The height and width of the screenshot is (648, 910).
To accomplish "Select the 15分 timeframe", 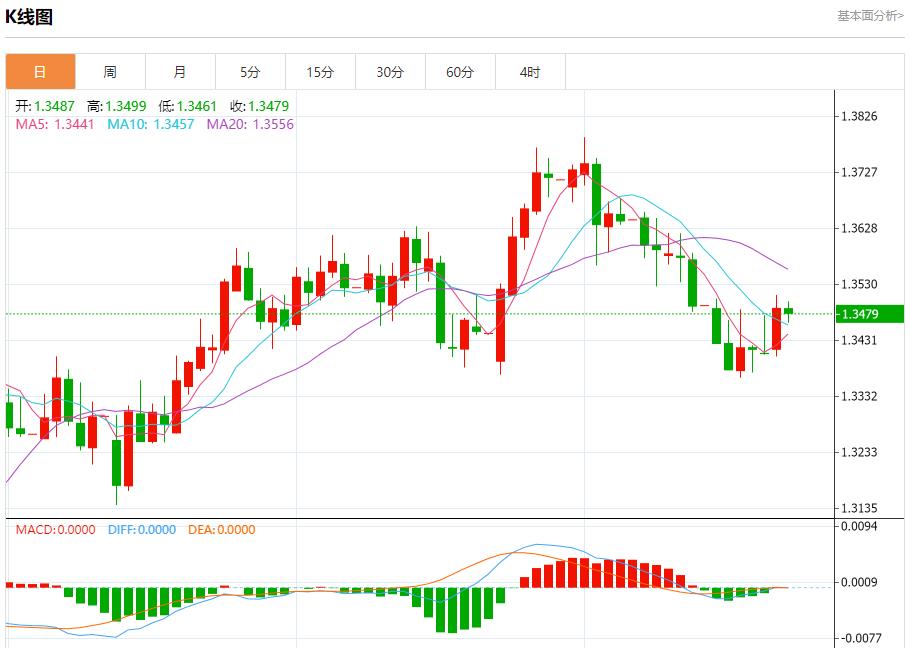I will [320, 71].
